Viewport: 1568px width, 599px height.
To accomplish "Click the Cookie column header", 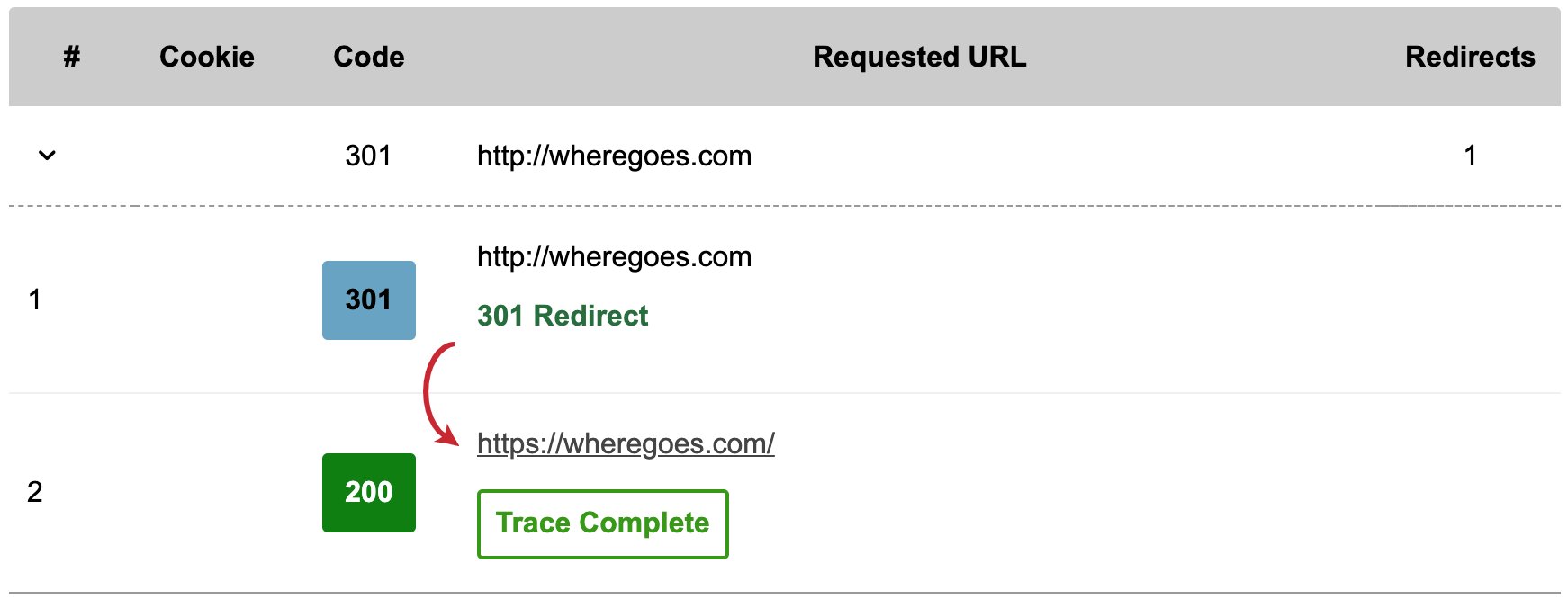I will pyautogui.click(x=207, y=57).
